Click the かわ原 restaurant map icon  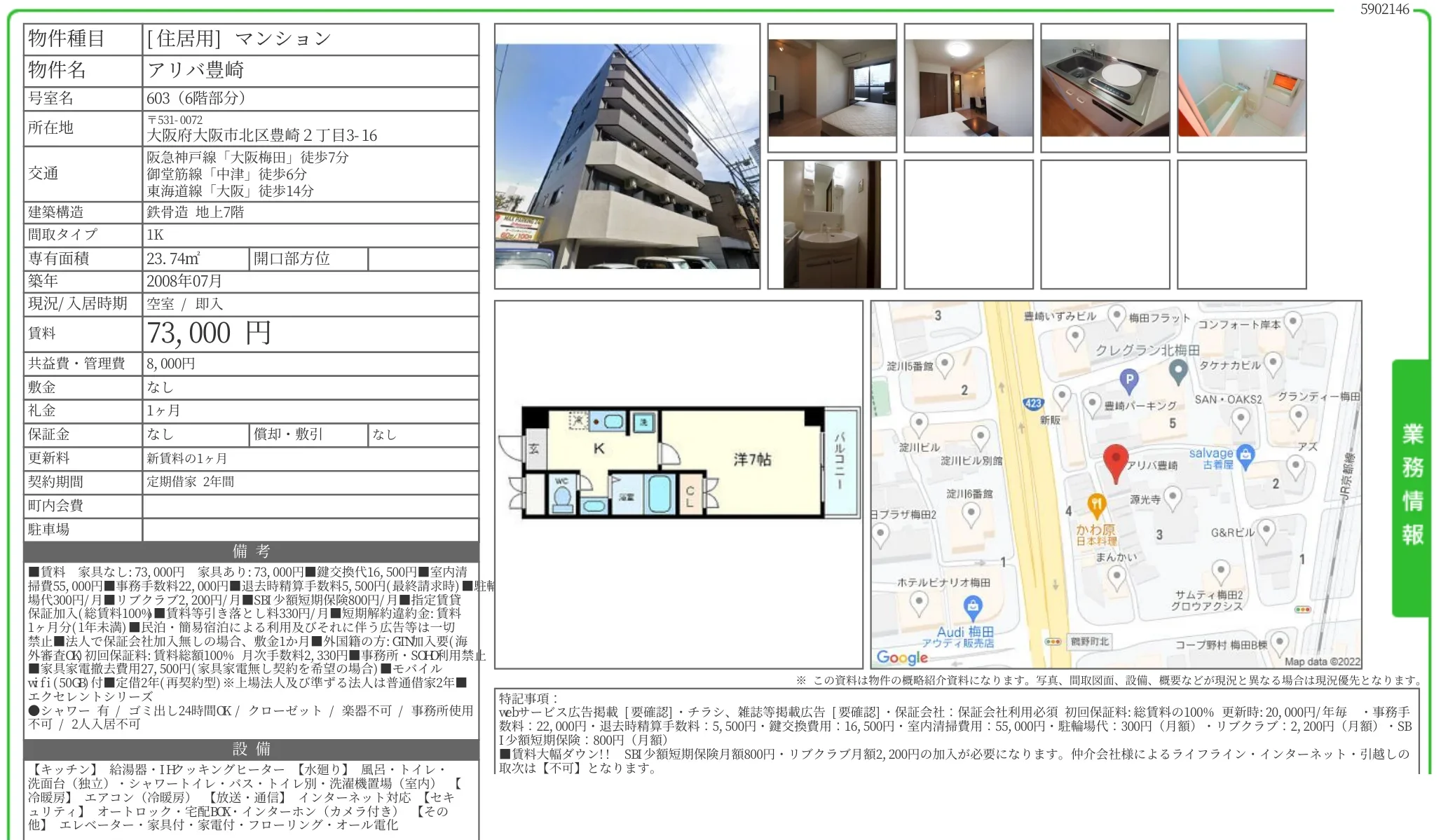click(x=1096, y=504)
